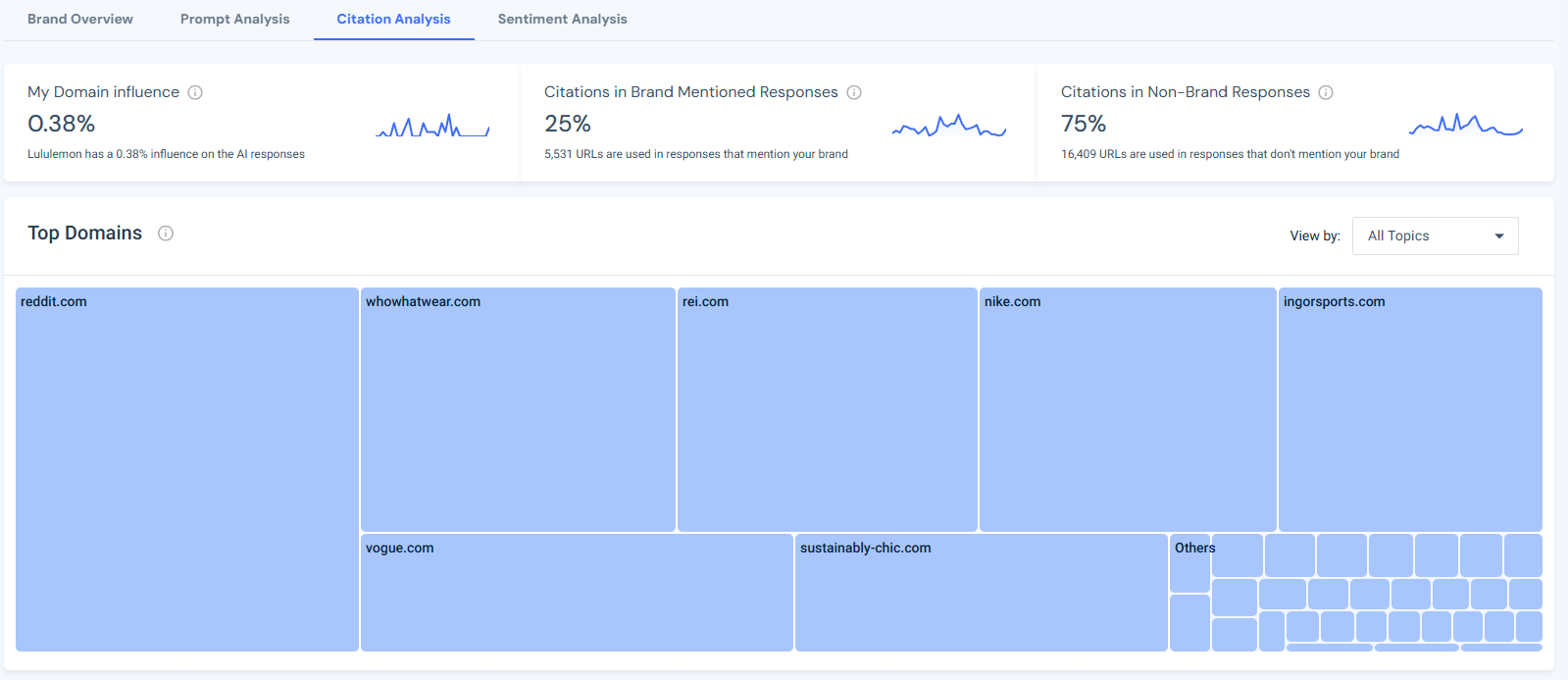Select the rei.com treemap block

point(828,409)
